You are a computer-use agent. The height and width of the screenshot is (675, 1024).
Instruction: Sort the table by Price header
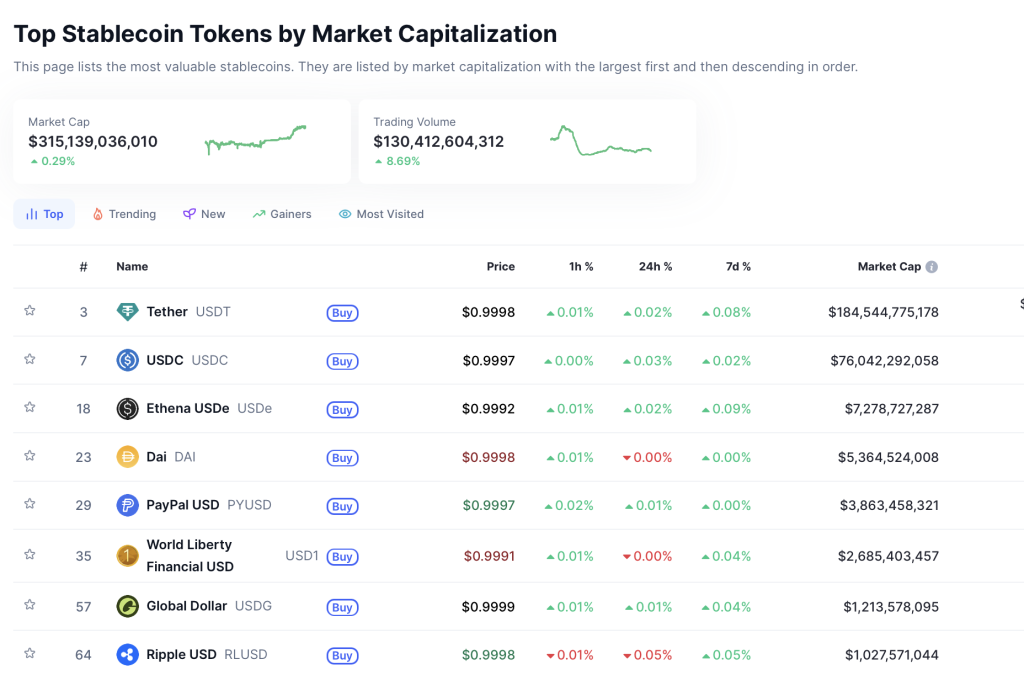tap(500, 267)
